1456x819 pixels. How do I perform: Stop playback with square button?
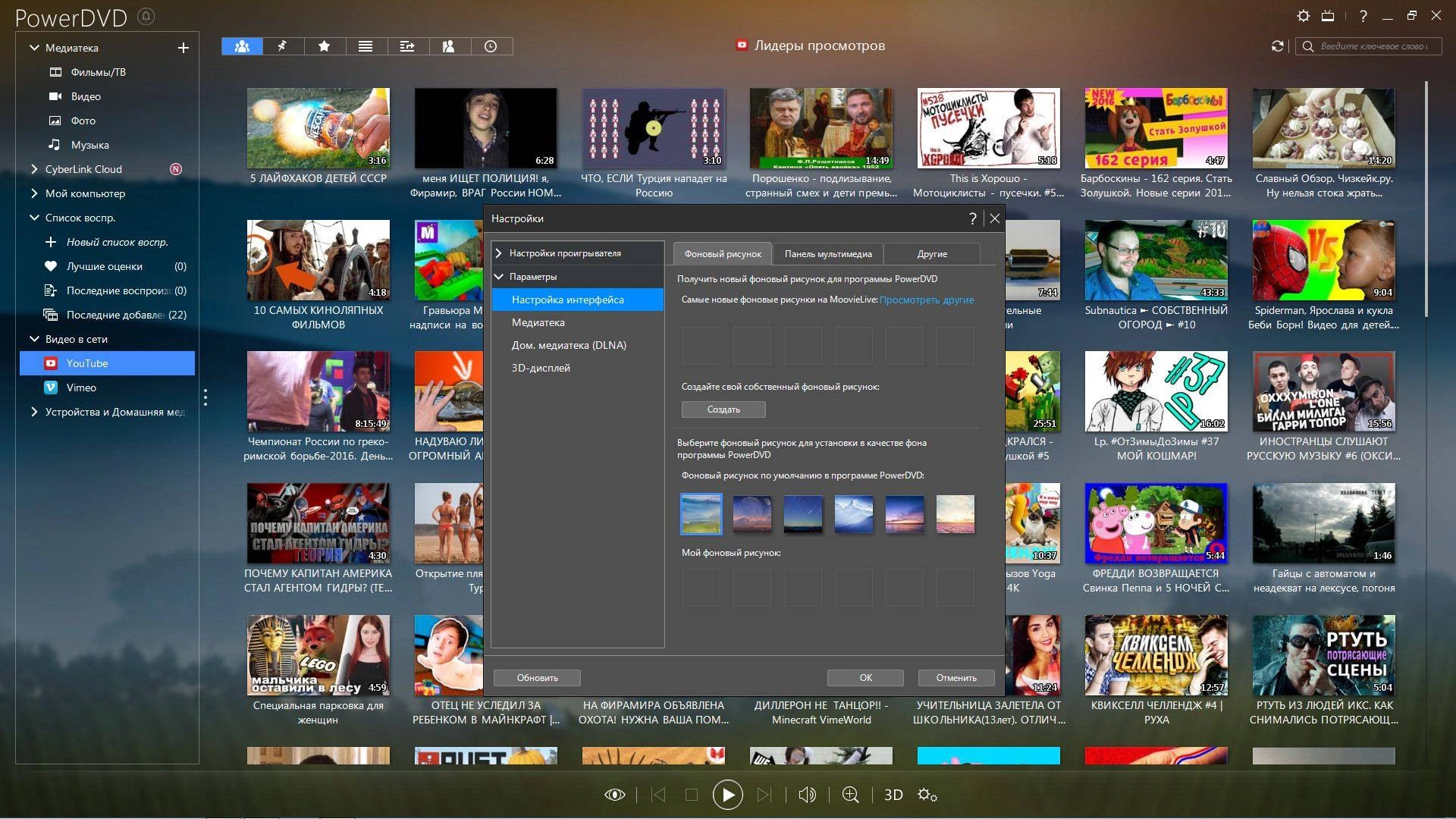click(691, 795)
